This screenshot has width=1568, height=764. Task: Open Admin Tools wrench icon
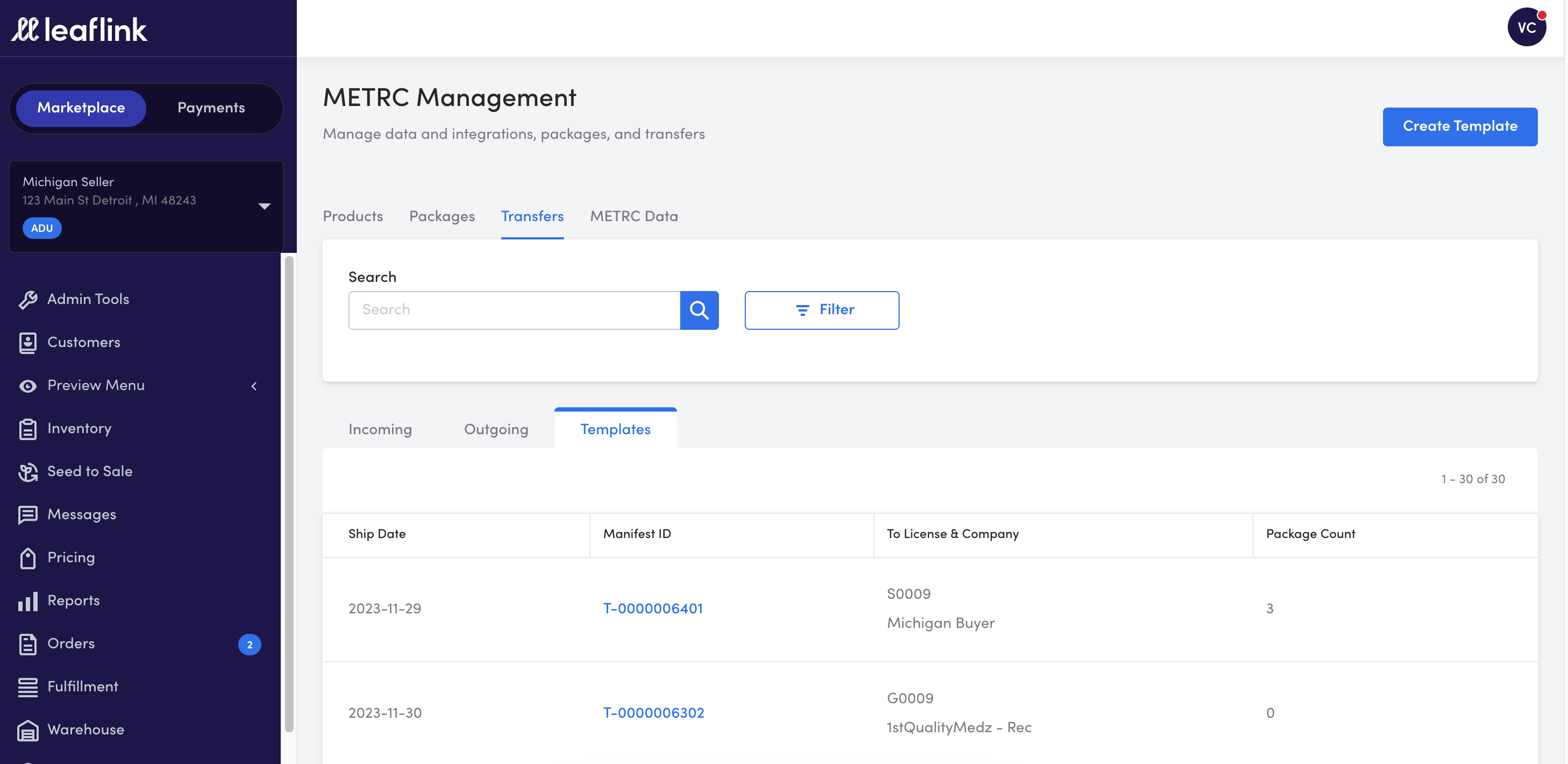pos(27,300)
